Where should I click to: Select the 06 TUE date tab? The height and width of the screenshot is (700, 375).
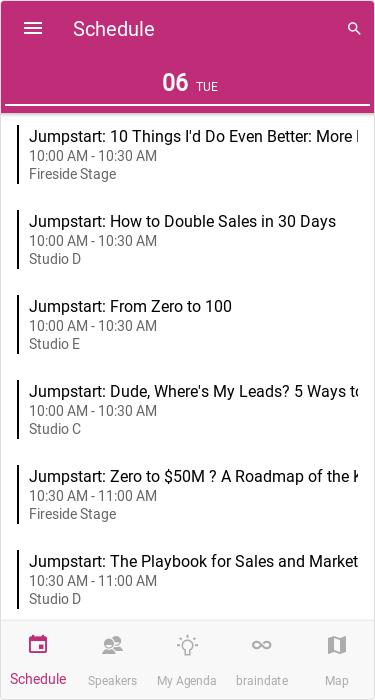(188, 83)
